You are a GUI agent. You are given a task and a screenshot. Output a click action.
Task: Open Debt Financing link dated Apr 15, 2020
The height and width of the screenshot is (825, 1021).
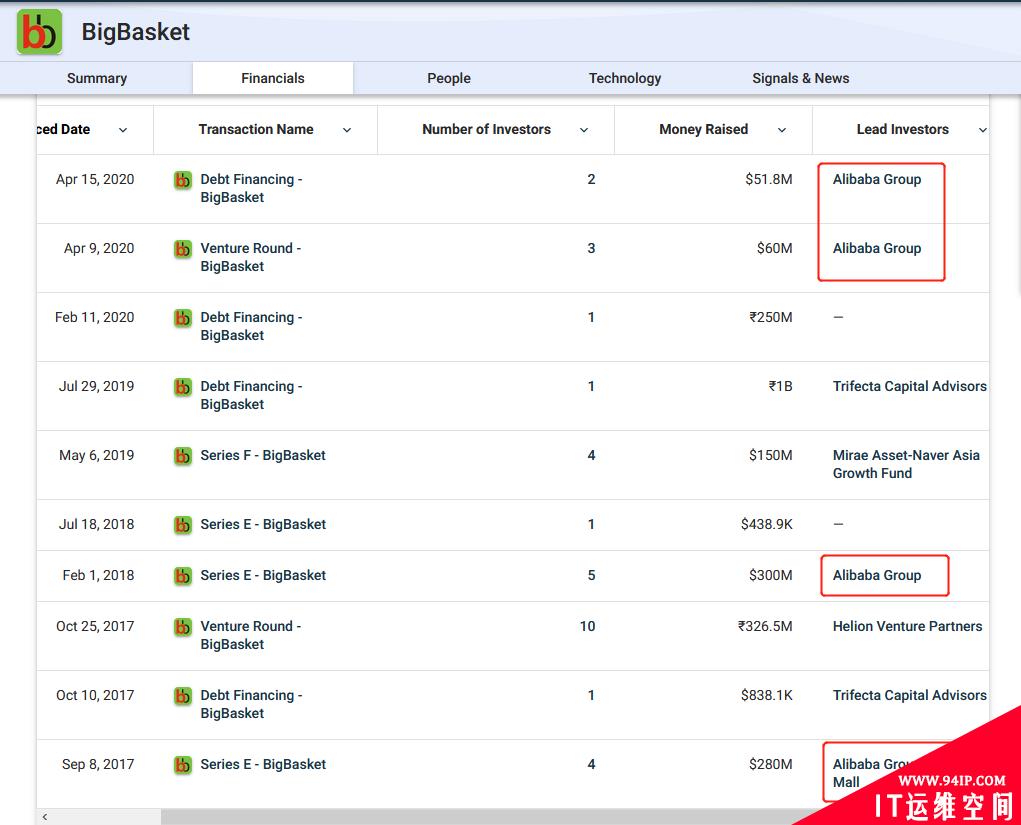[251, 188]
